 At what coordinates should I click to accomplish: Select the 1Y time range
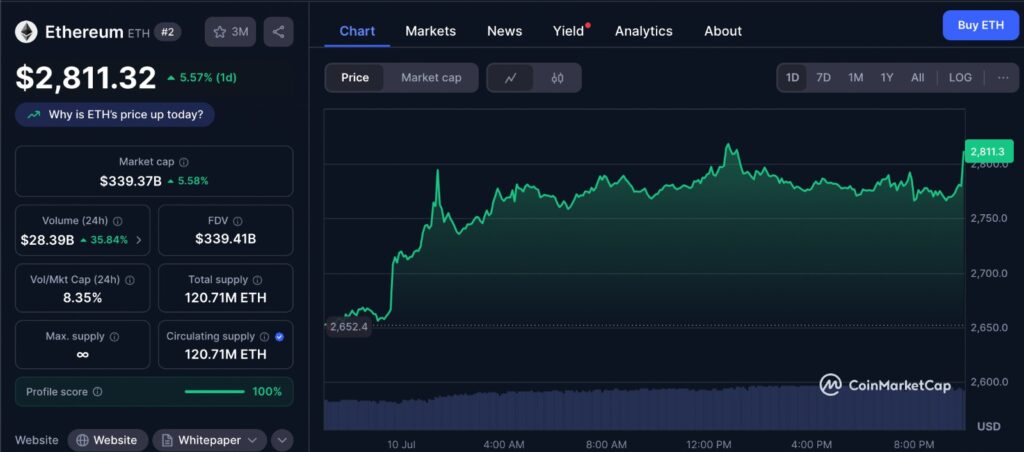(x=887, y=78)
